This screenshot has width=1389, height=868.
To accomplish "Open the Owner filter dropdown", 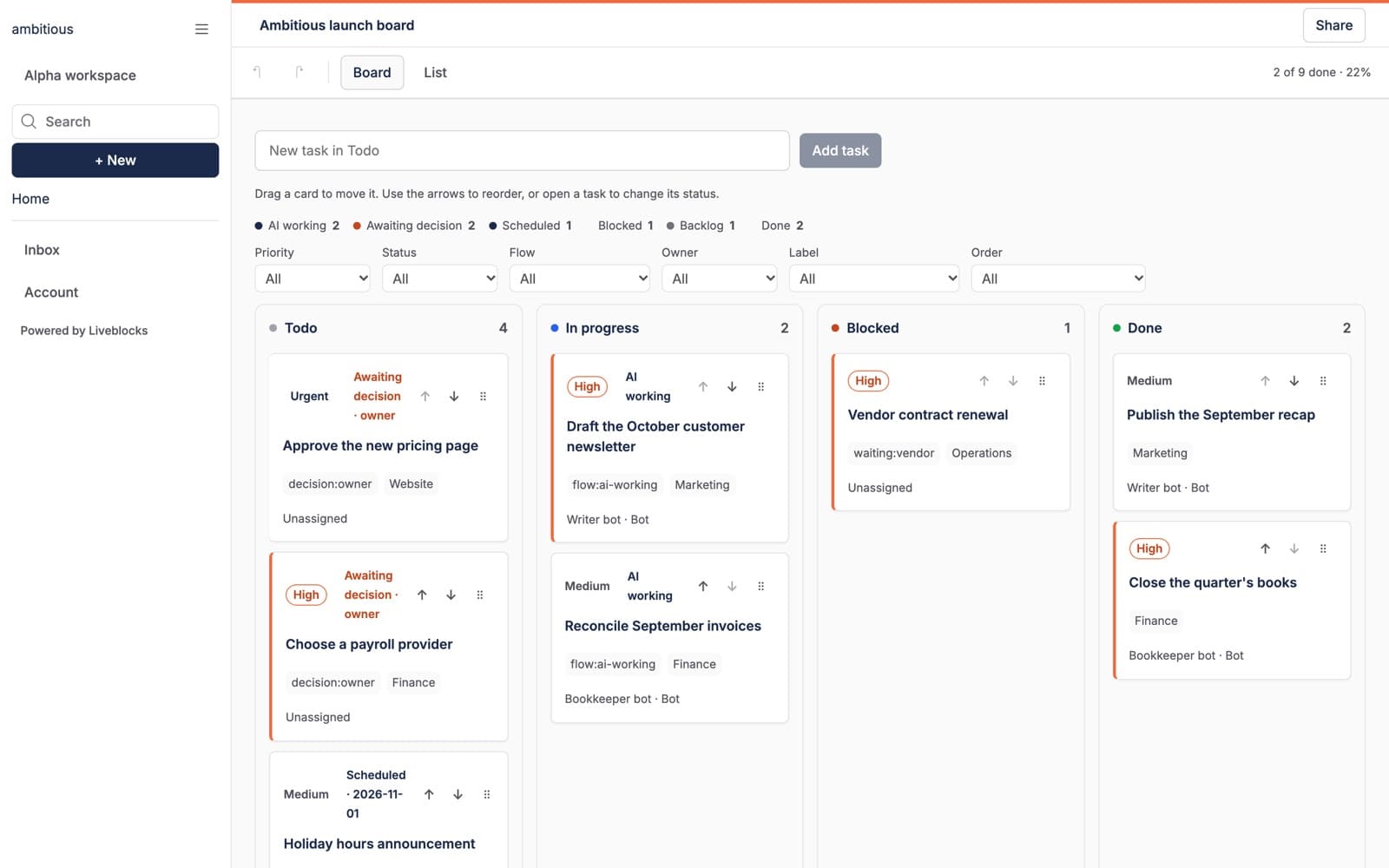I will click(x=720, y=279).
